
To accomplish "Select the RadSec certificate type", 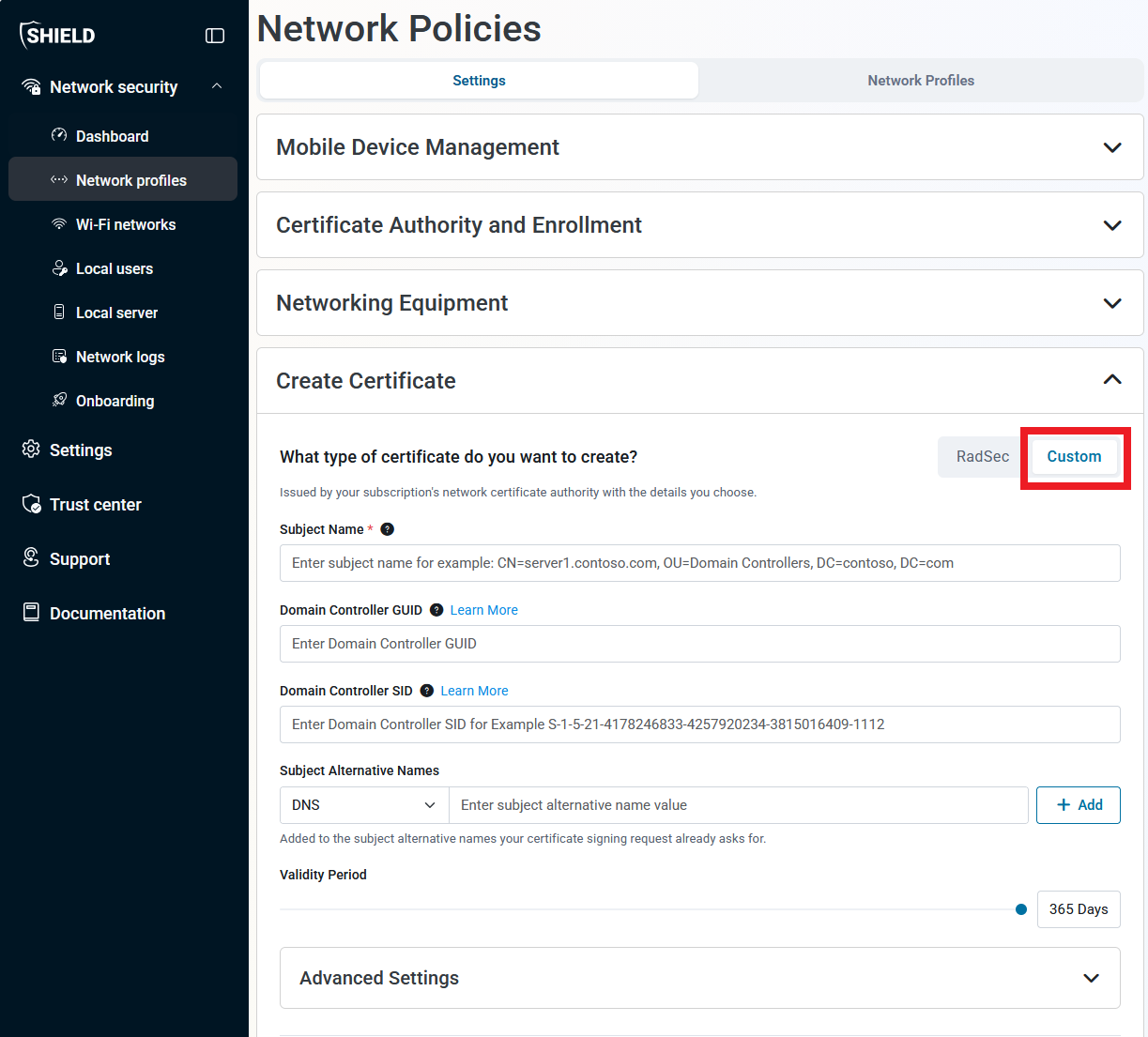I will pos(983,457).
